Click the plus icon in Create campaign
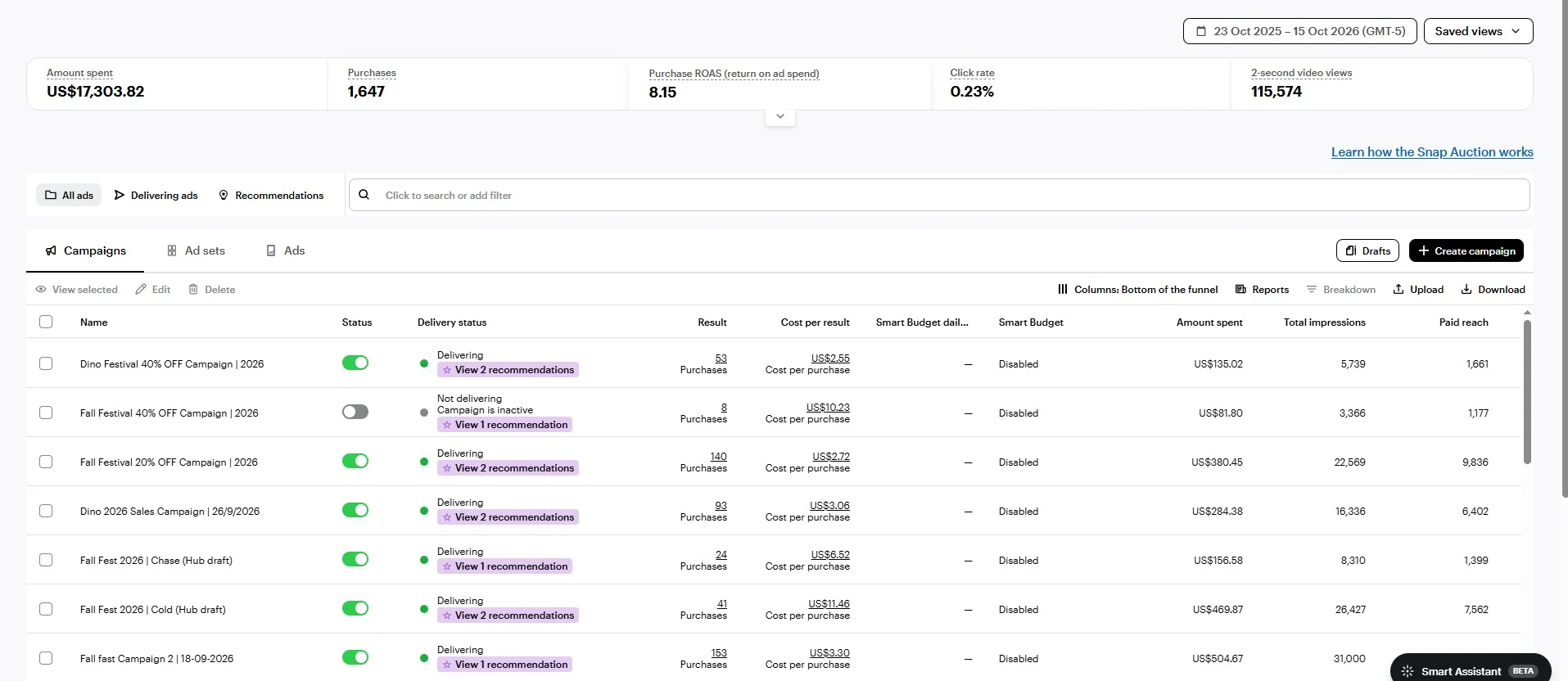The height and width of the screenshot is (681, 1568). pos(1424,250)
